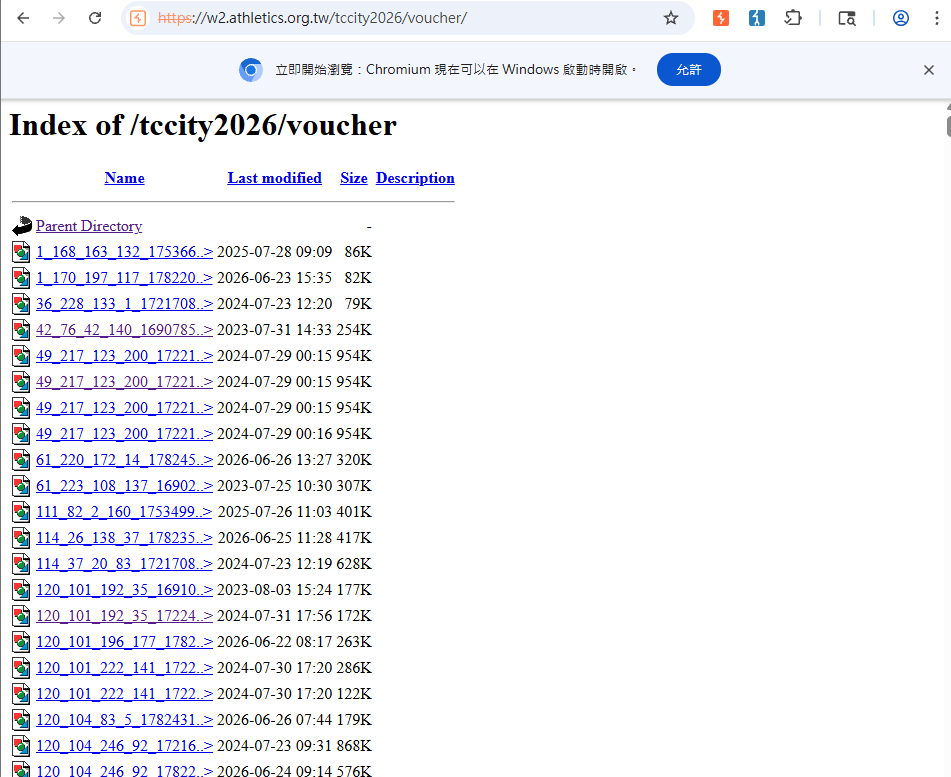Click the address bar URL field
The image size is (951, 777).
[x=400, y=18]
